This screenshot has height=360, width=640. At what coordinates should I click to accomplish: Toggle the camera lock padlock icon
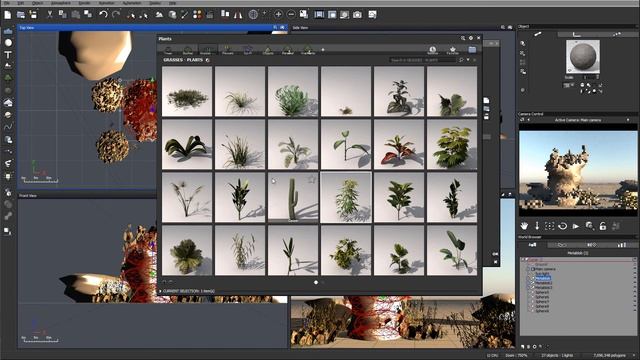pyautogui.click(x=602, y=226)
